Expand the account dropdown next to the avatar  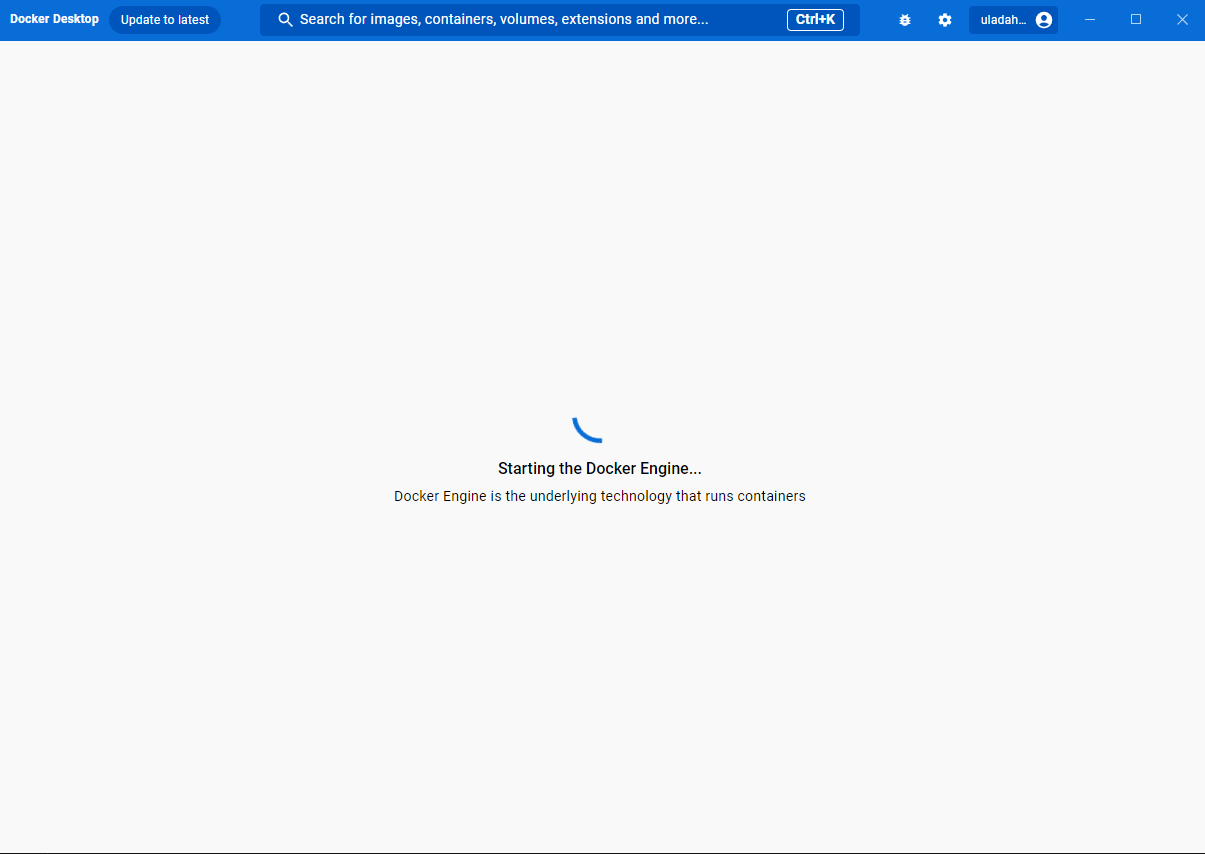click(1013, 19)
